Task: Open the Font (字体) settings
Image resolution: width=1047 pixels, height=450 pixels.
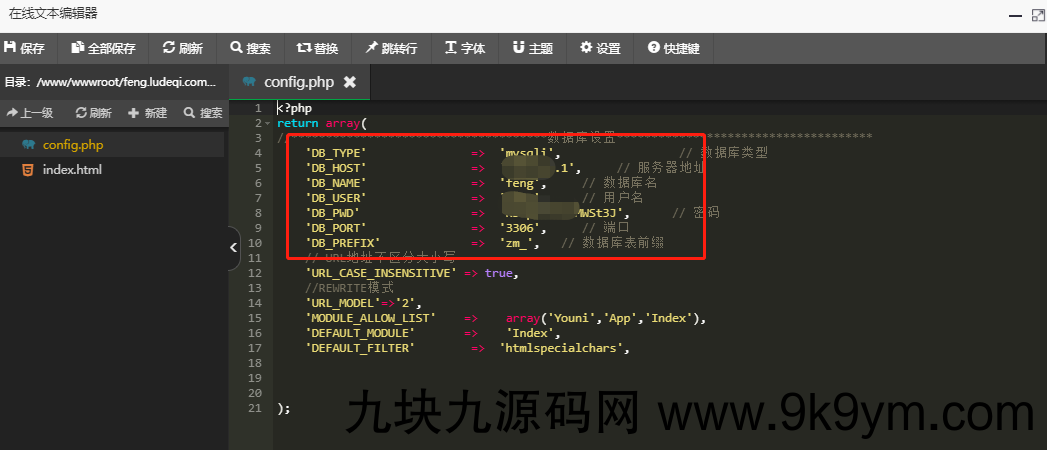Action: click(x=465, y=48)
